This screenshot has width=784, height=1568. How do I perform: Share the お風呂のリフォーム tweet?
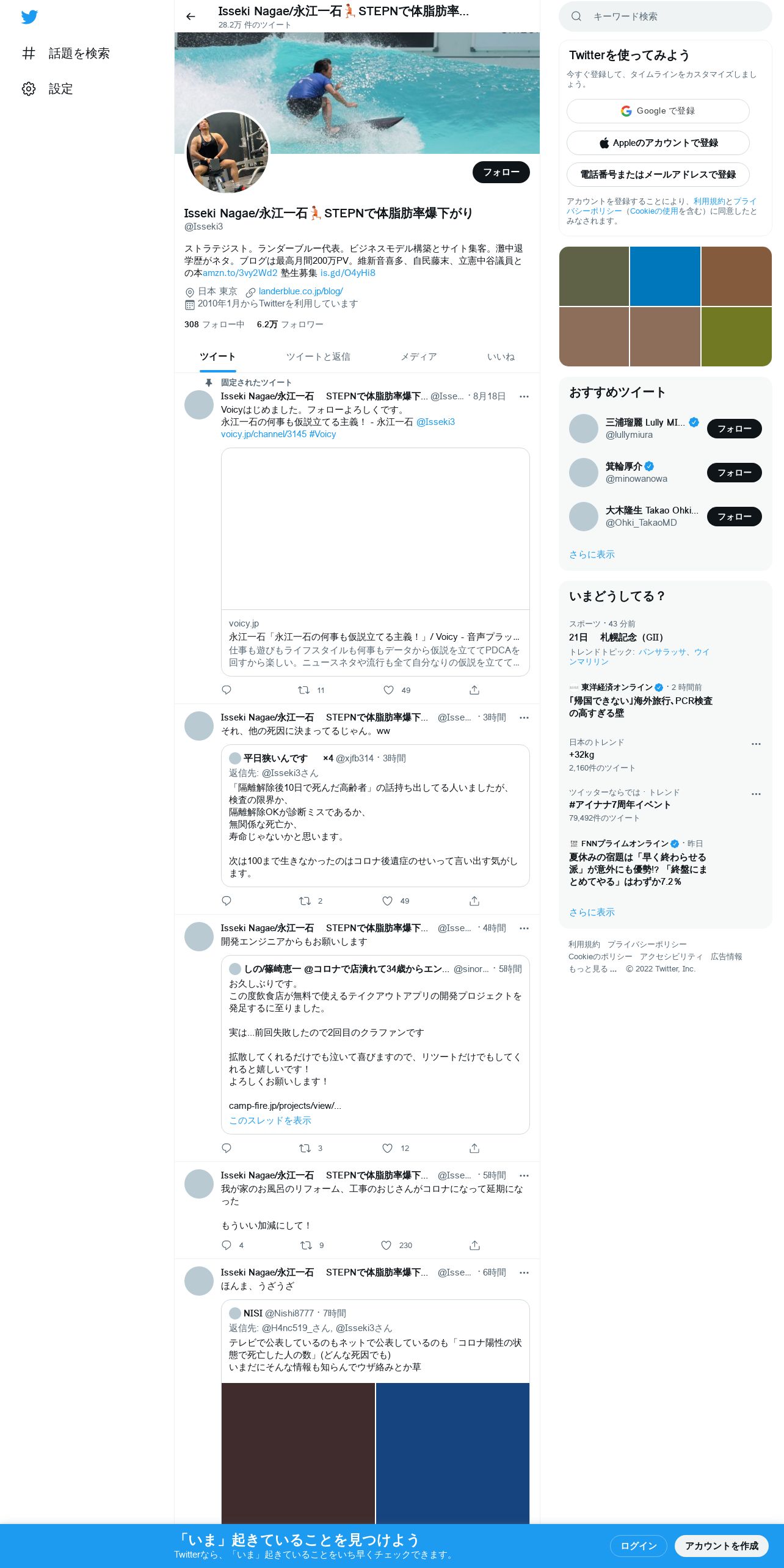pyautogui.click(x=474, y=1245)
